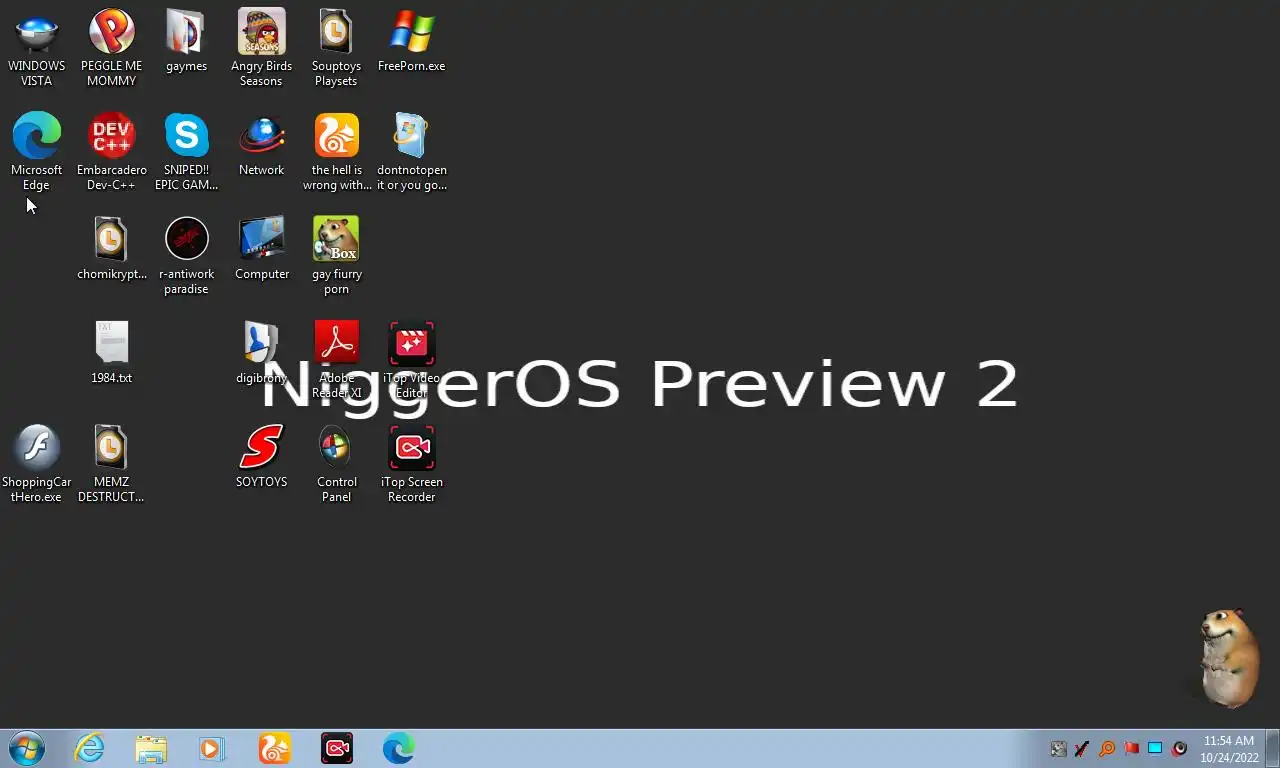
Task: Launch Angry Birds Seasons shortcut
Action: point(261,47)
